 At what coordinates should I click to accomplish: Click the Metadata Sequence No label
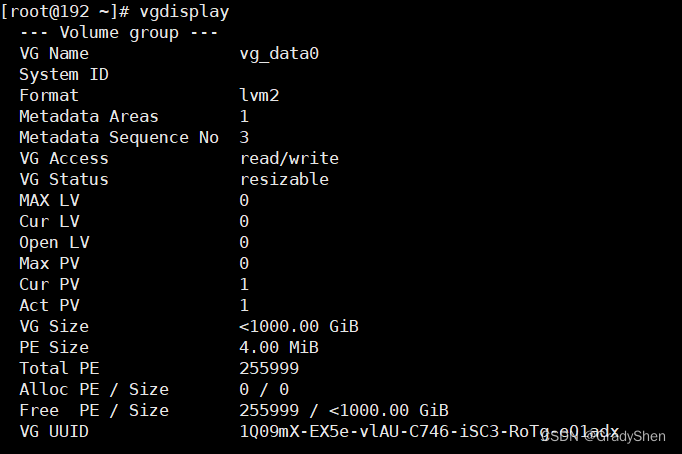click(x=118, y=137)
